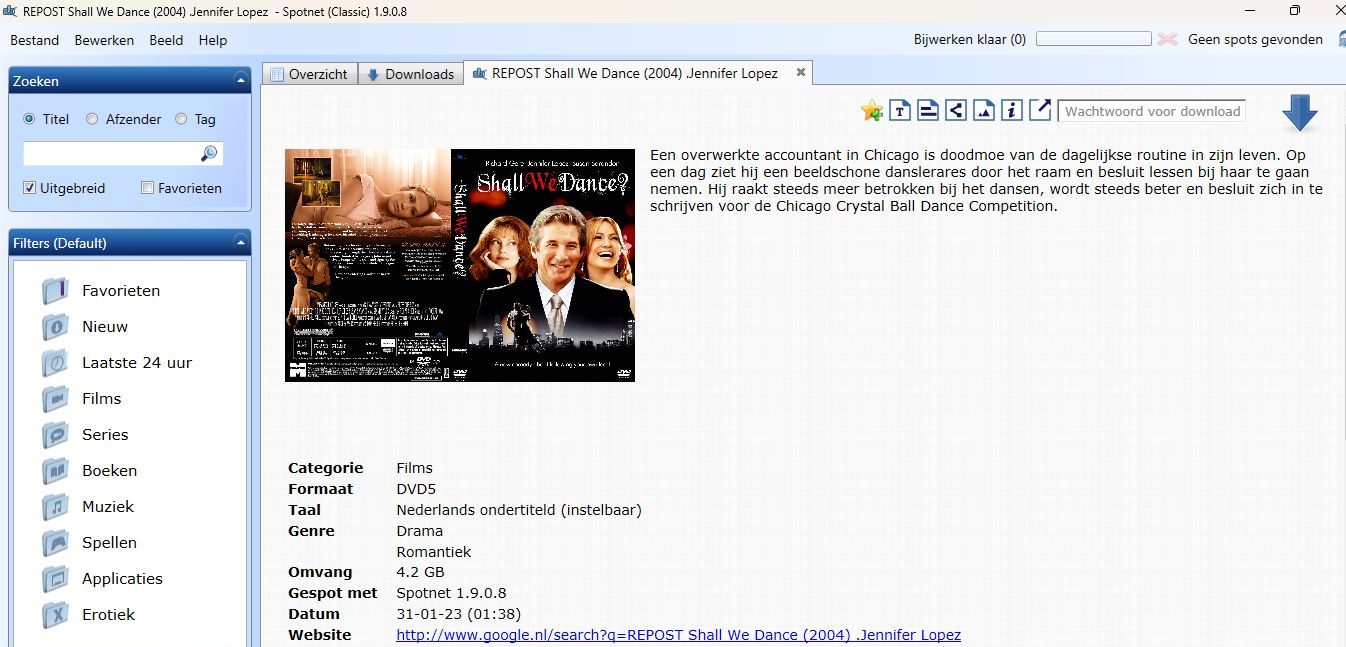
Task: Click the Bijwerken progress bar
Action: 1094,39
